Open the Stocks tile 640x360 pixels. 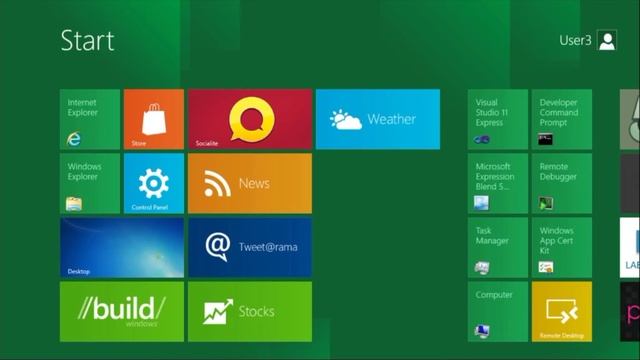pyautogui.click(x=250, y=311)
